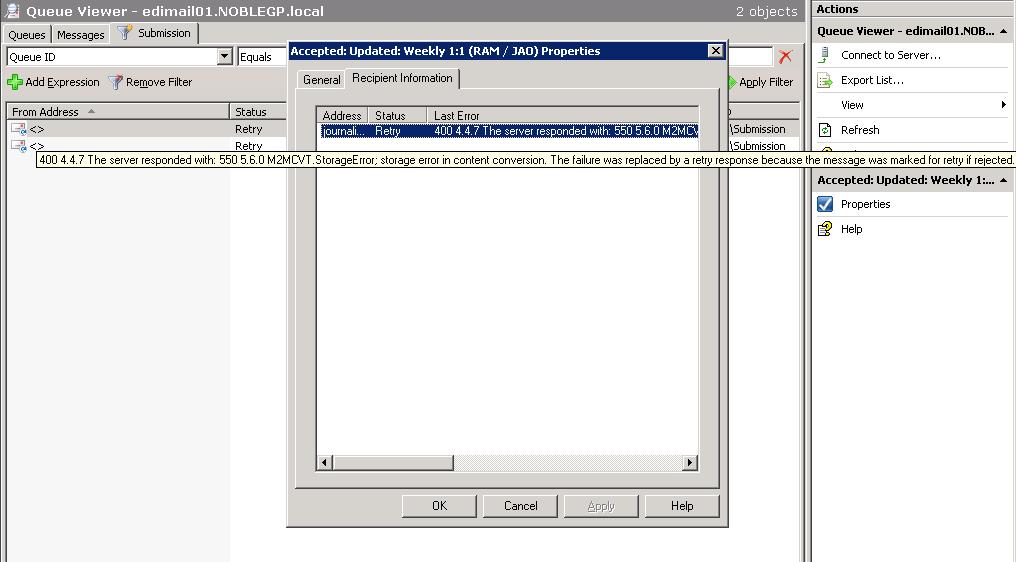The image size is (1016, 562).
Task: Click the Connect to Server icon
Action: (x=824, y=55)
